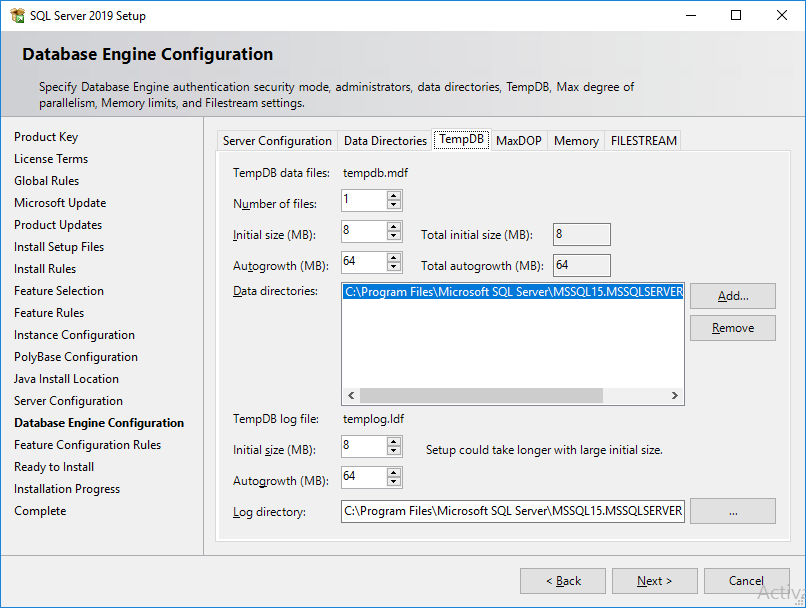
Task: Click Ready to Install step
Action: (54, 467)
